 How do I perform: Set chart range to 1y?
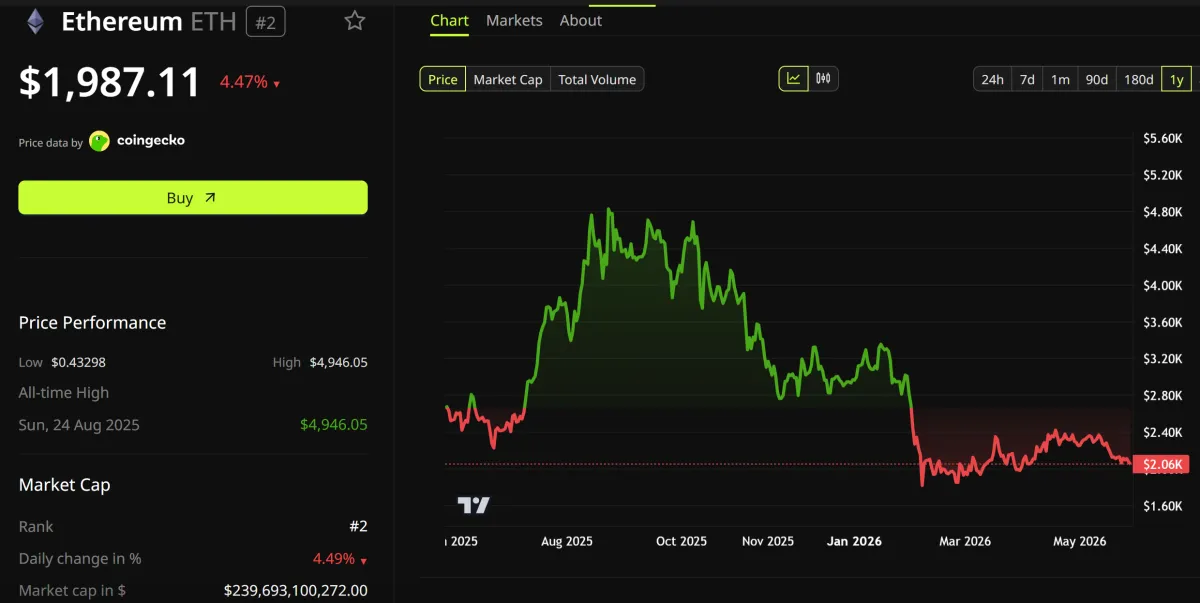(1176, 79)
